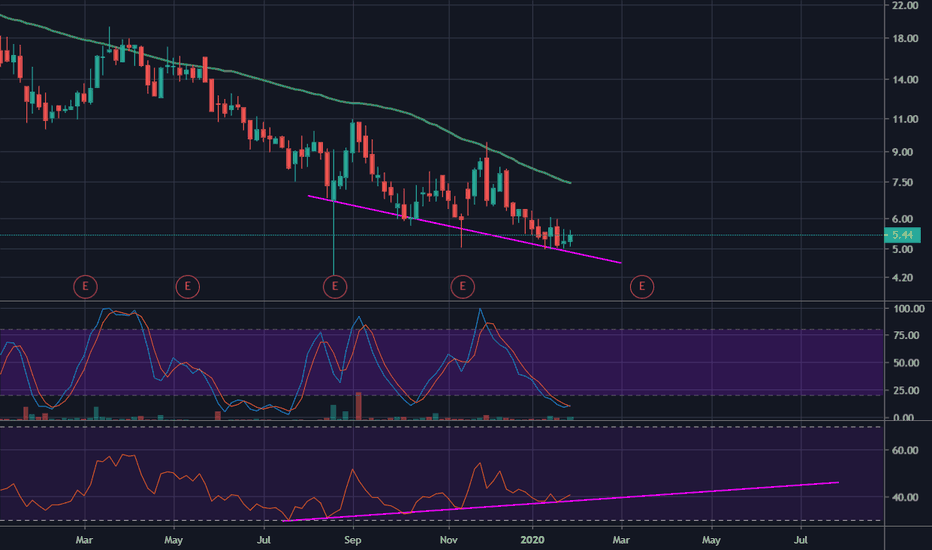Click the 25.00 stochastic axis label

tap(906, 391)
